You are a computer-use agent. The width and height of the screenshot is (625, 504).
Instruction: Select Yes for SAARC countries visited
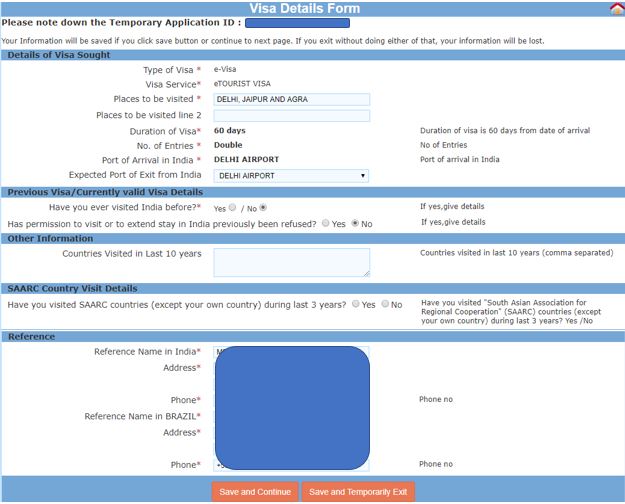pyautogui.click(x=356, y=304)
